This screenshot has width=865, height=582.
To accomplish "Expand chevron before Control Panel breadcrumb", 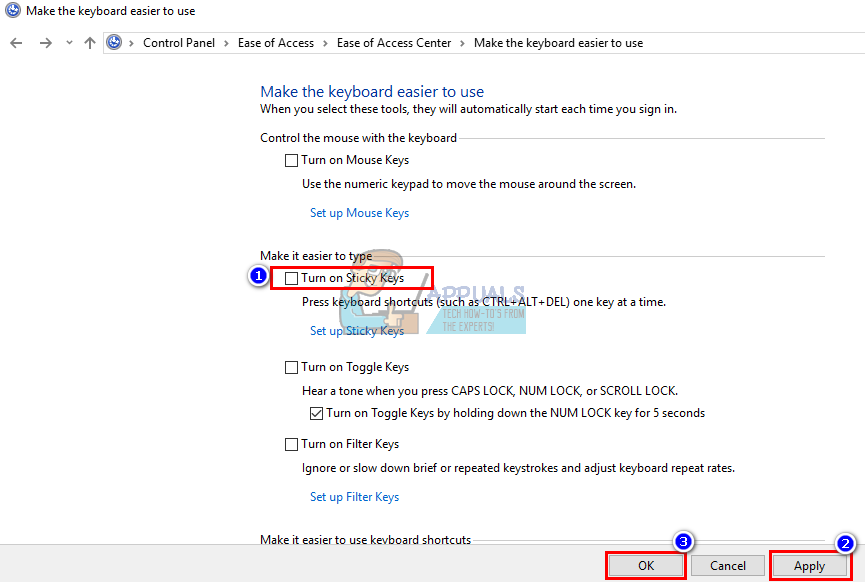I will (x=131, y=43).
